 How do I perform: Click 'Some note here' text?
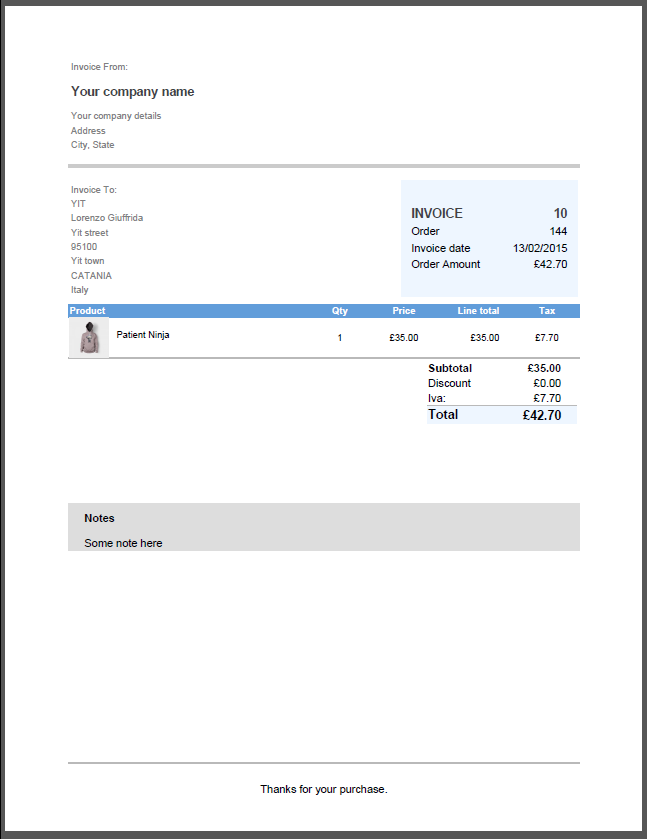[123, 543]
